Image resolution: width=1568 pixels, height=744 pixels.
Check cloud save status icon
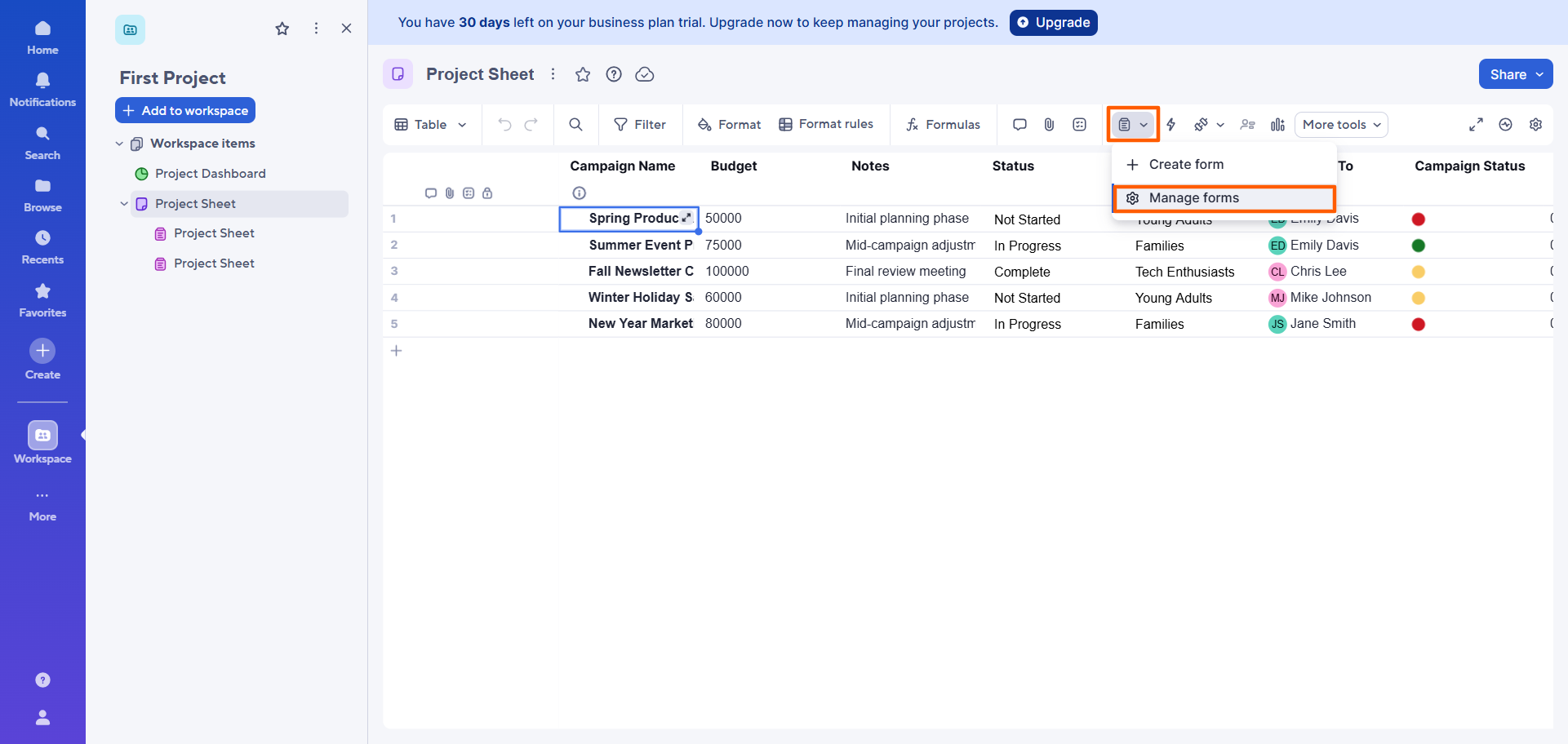pyautogui.click(x=645, y=74)
